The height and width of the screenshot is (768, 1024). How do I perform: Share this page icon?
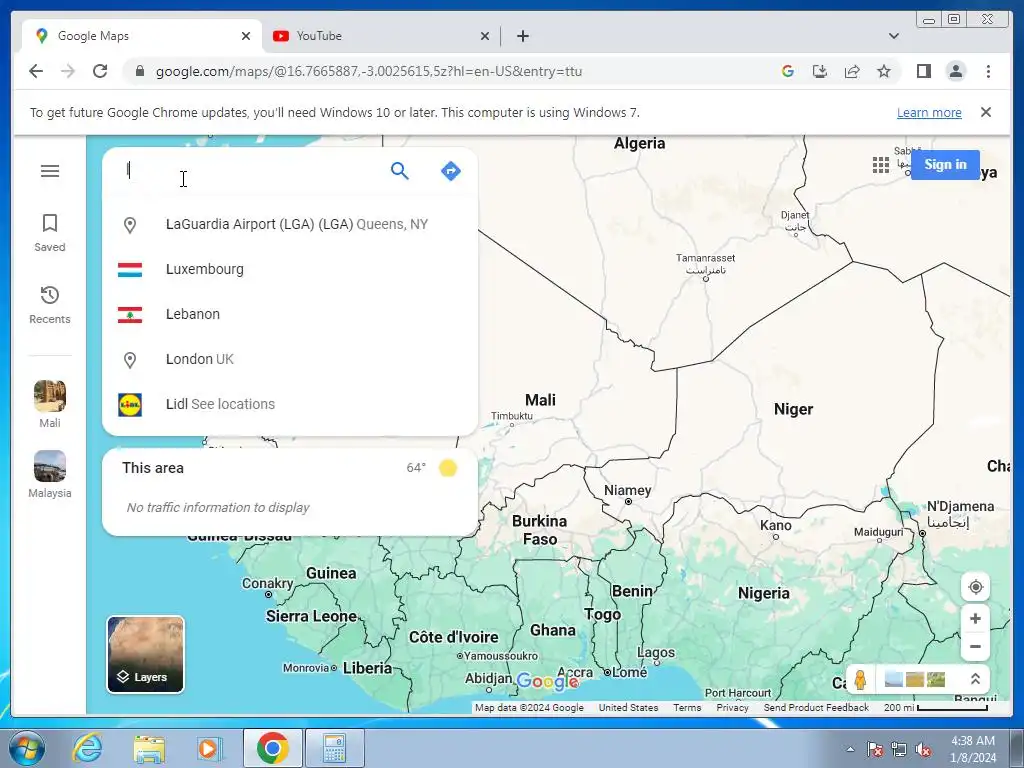click(x=852, y=71)
